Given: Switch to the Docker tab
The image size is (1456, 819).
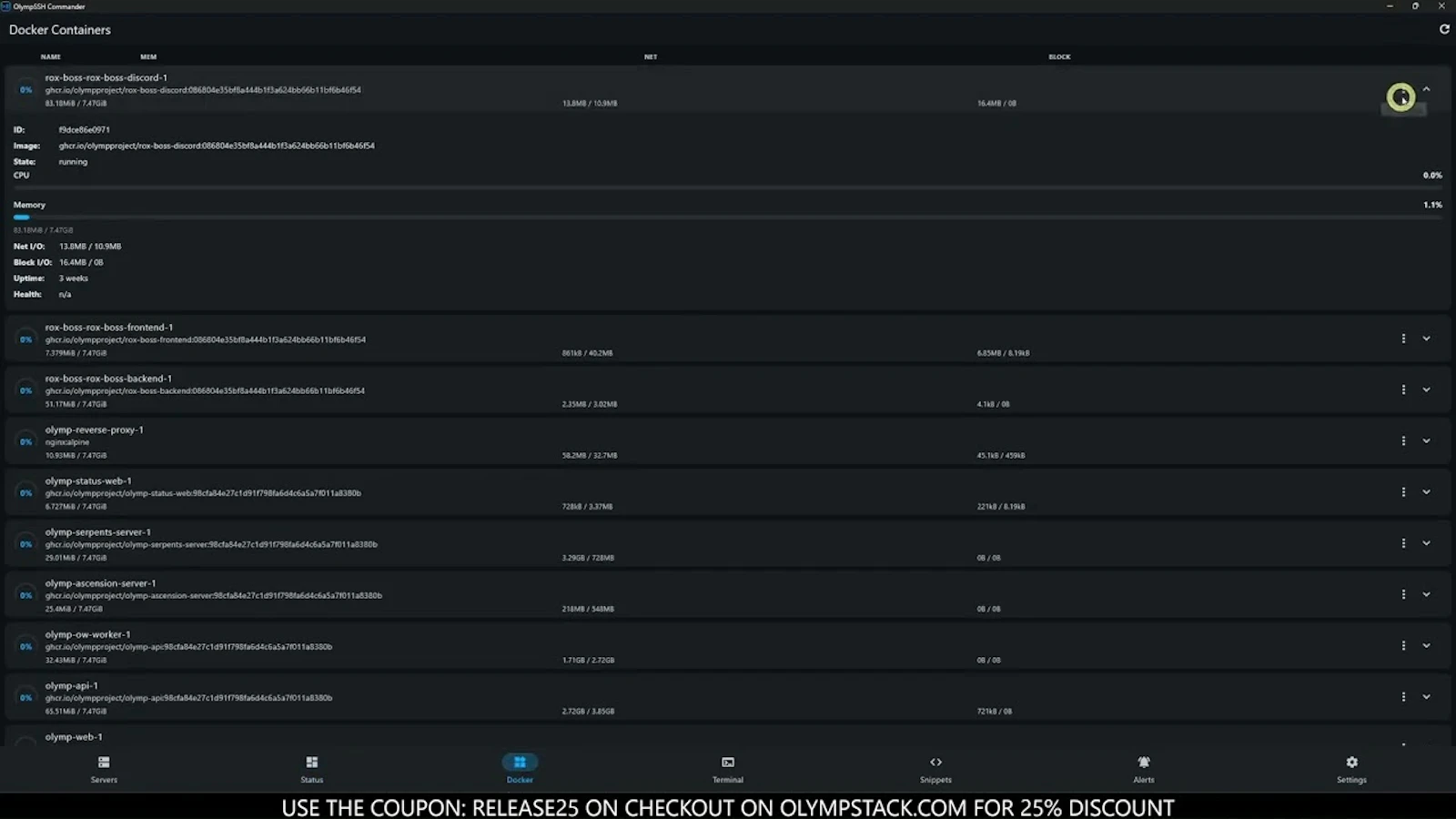Looking at the screenshot, I should [520, 769].
